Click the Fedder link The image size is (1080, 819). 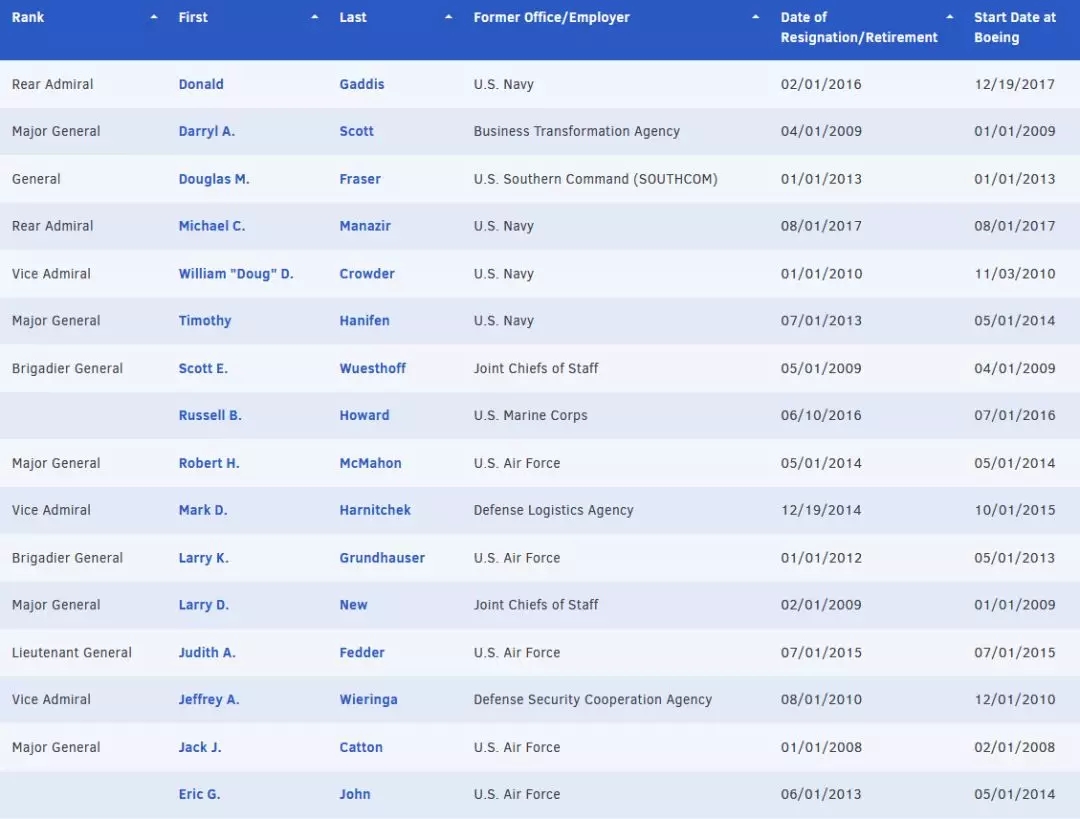coord(362,652)
